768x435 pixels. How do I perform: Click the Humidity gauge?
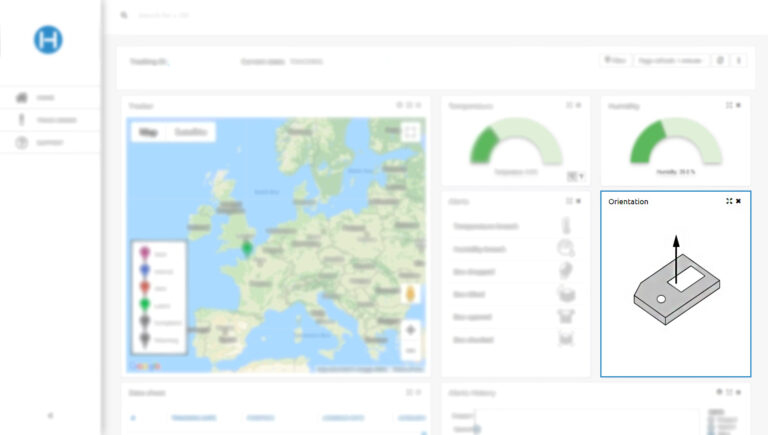click(x=676, y=141)
